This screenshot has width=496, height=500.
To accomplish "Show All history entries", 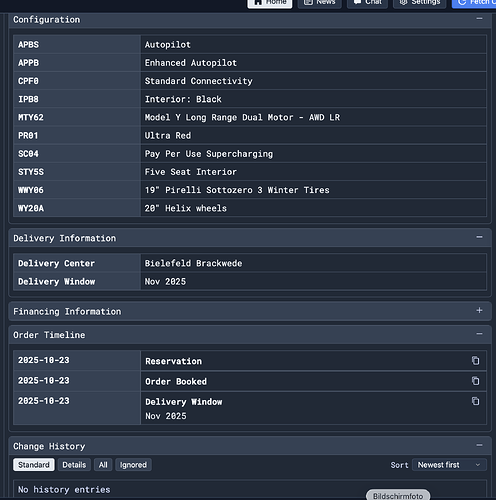I will [x=103, y=465].
